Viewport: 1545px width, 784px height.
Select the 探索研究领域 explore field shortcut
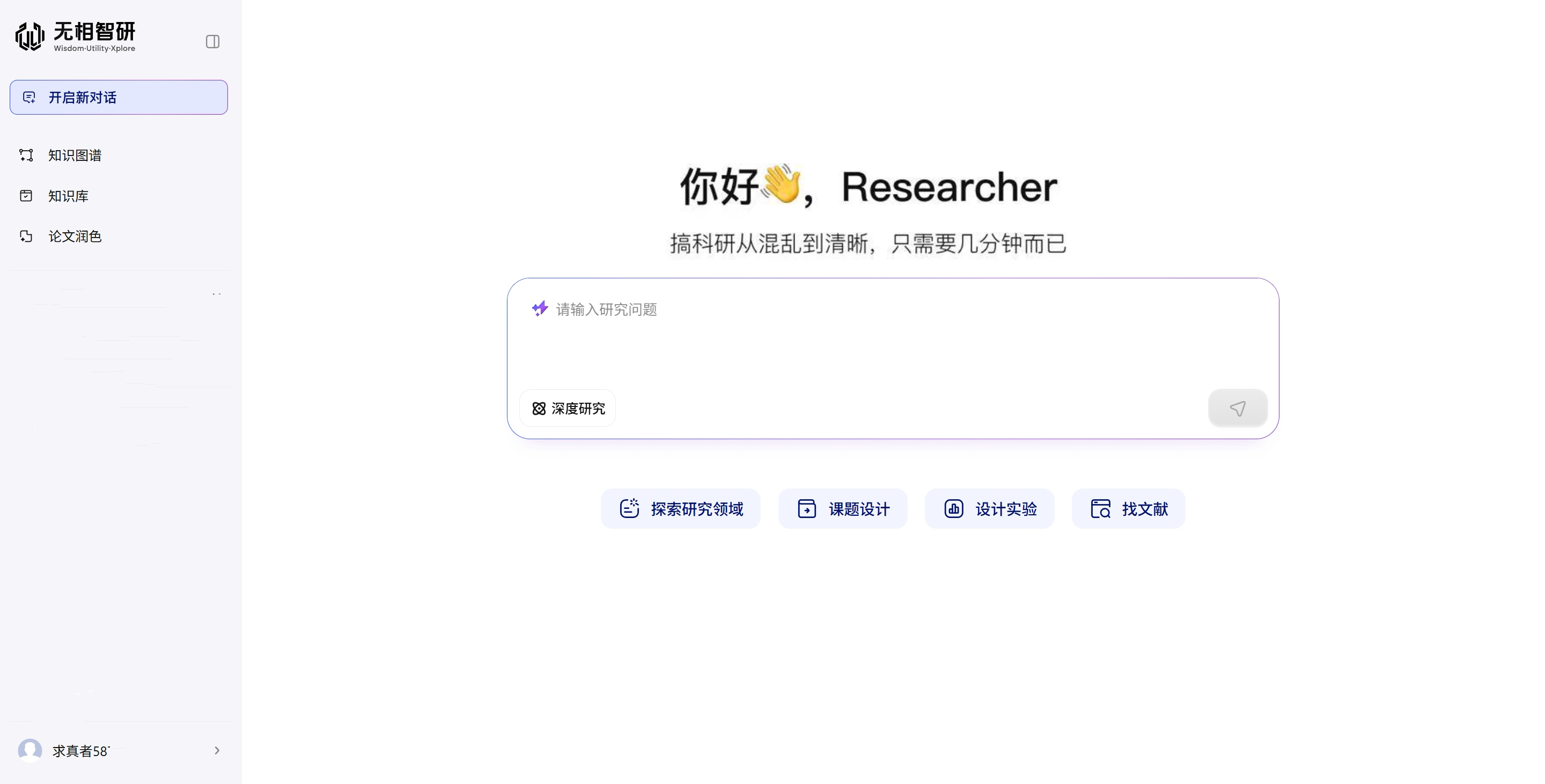[680, 509]
